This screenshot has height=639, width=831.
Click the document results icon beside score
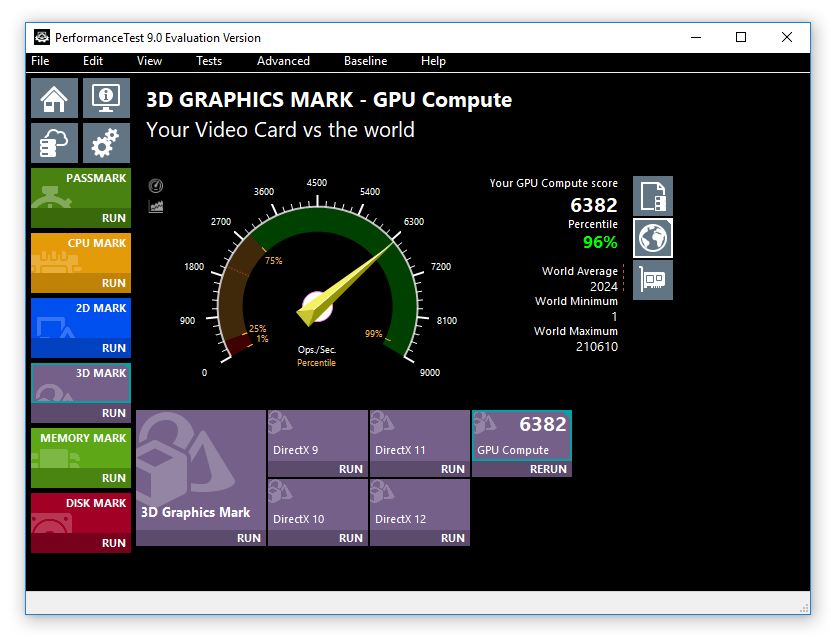coord(653,196)
